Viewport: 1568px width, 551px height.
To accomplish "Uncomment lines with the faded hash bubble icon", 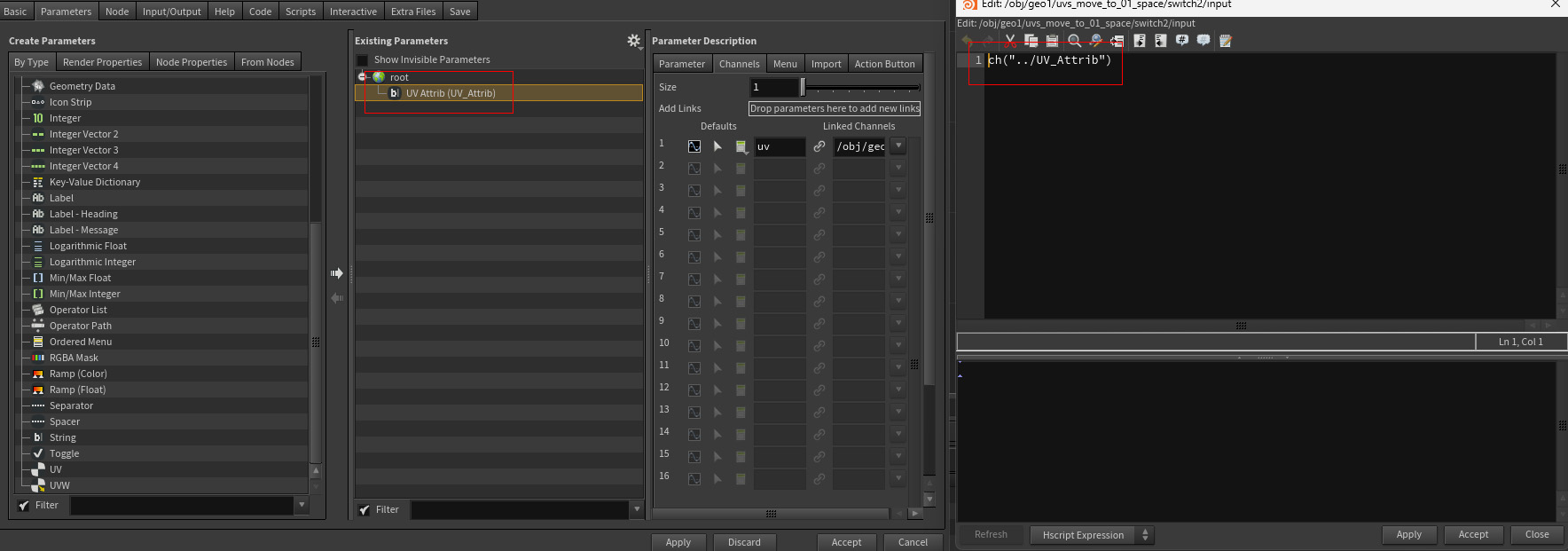I will click(1203, 41).
